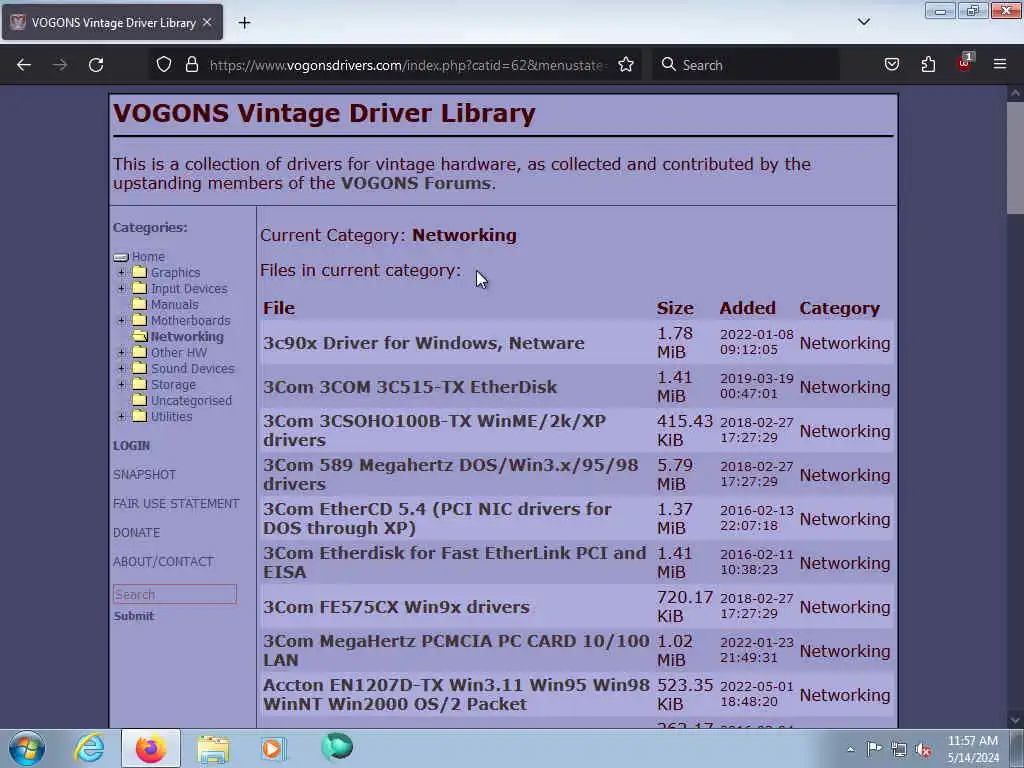Open the FAIR USE STATEMENT page
Viewport: 1024px width, 768px height.
pyautogui.click(x=176, y=504)
